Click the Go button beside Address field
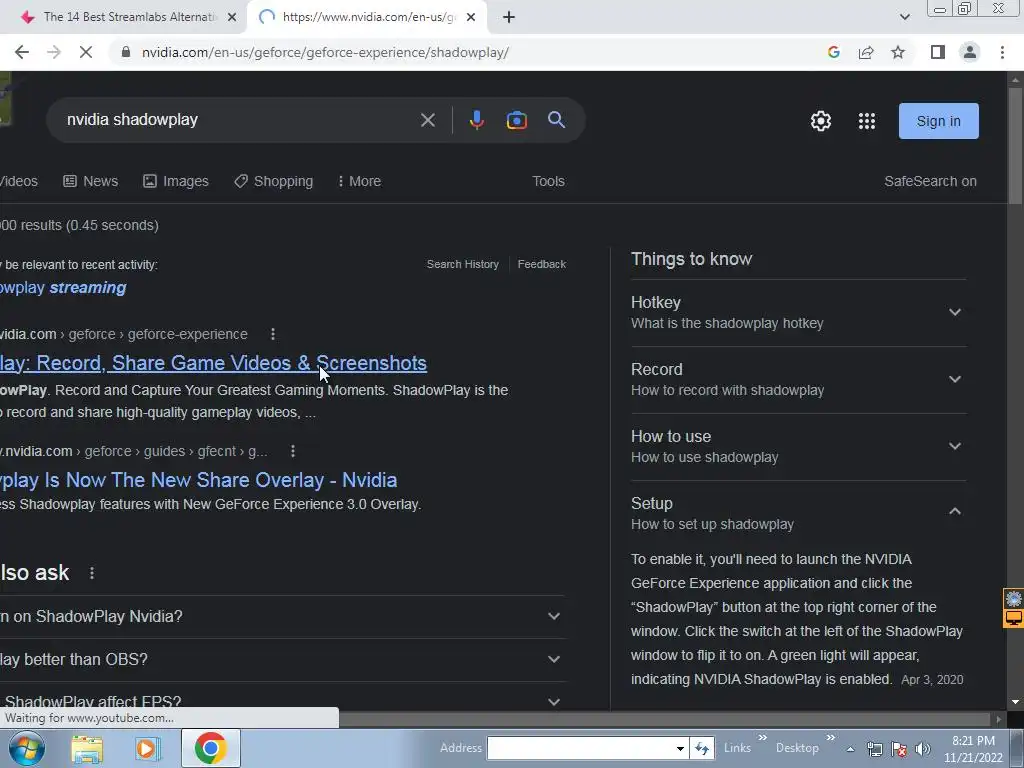Viewport: 1024px width, 768px height. pos(702,748)
